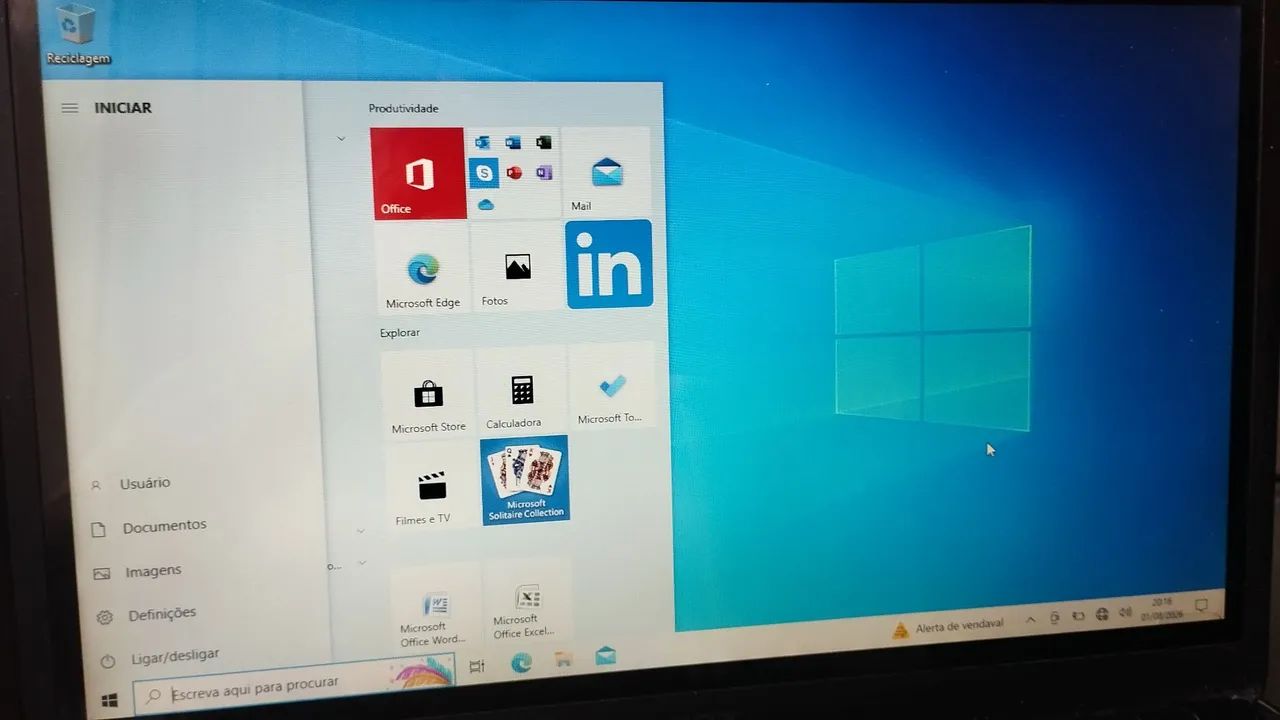Open Documentos from the Start sidebar
Viewport: 1280px width, 720px height.
tap(148, 527)
